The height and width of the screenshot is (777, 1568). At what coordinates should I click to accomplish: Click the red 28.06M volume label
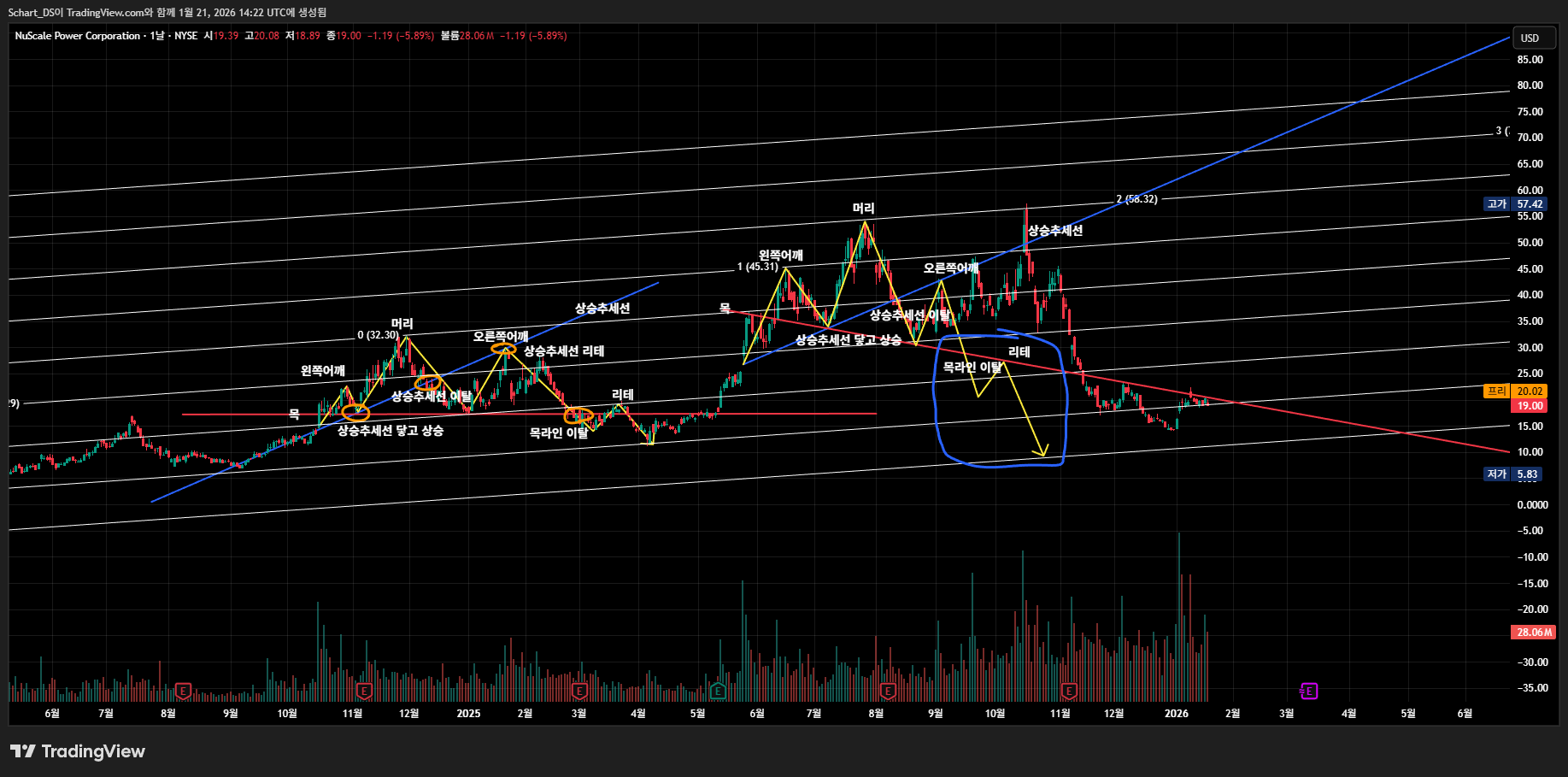(1533, 633)
